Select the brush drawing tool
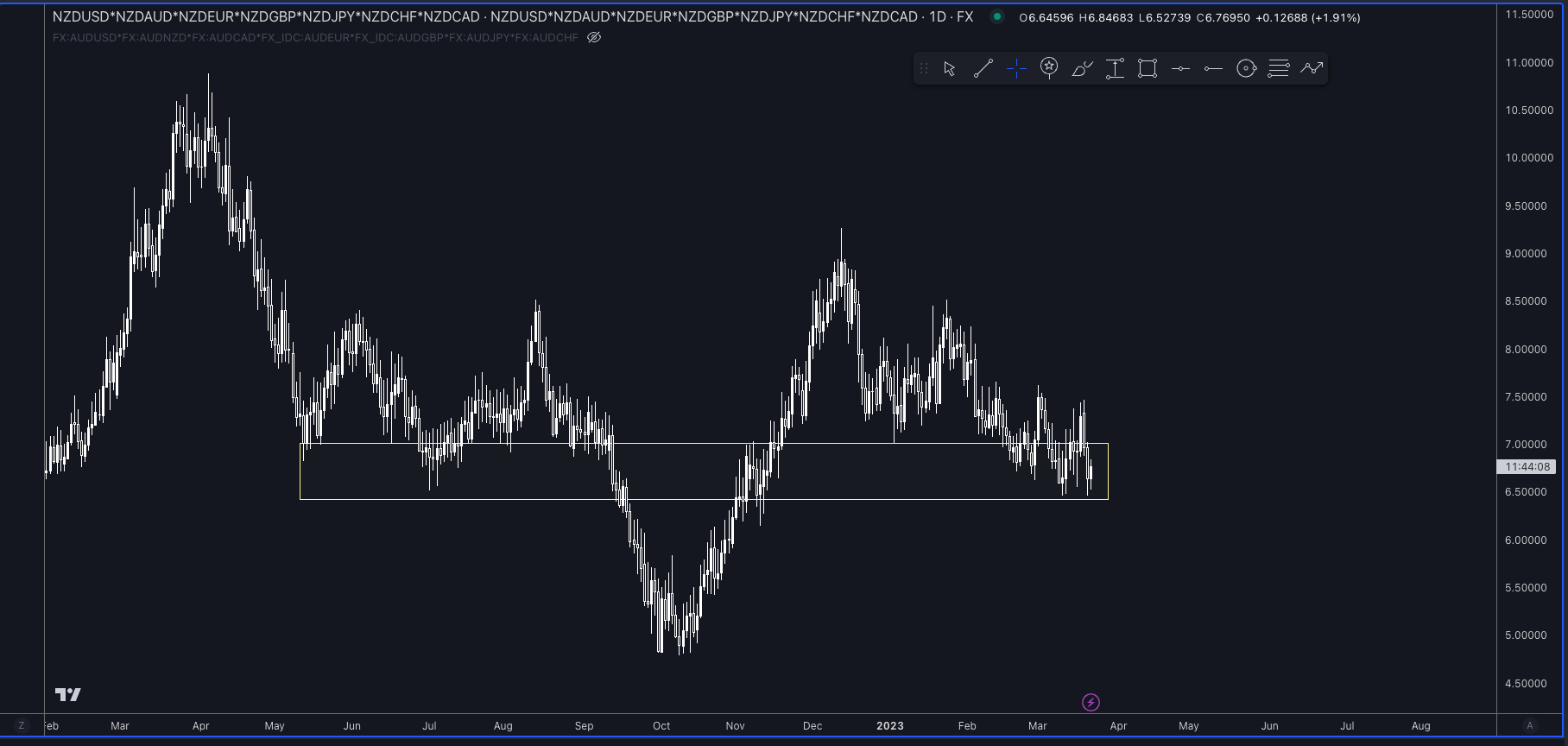The image size is (1568, 746). [1082, 69]
